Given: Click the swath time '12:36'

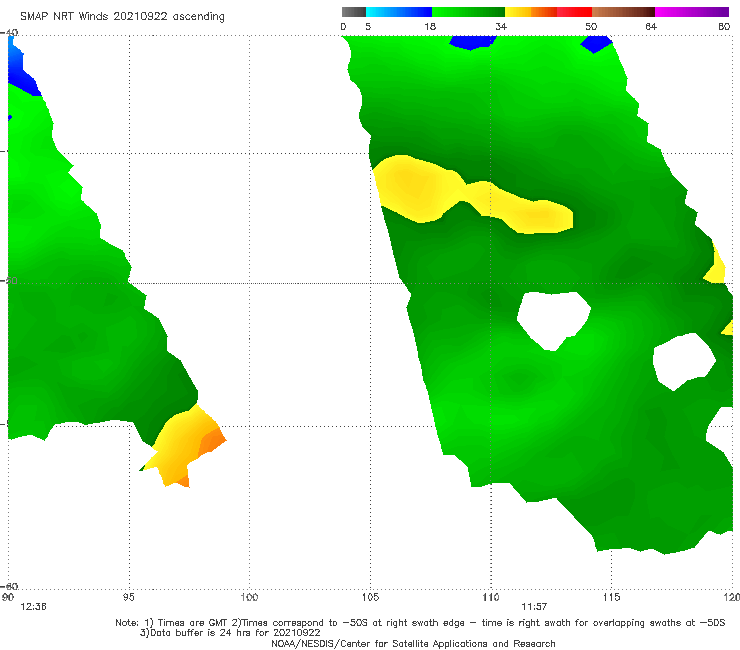Looking at the screenshot, I should (33, 607).
